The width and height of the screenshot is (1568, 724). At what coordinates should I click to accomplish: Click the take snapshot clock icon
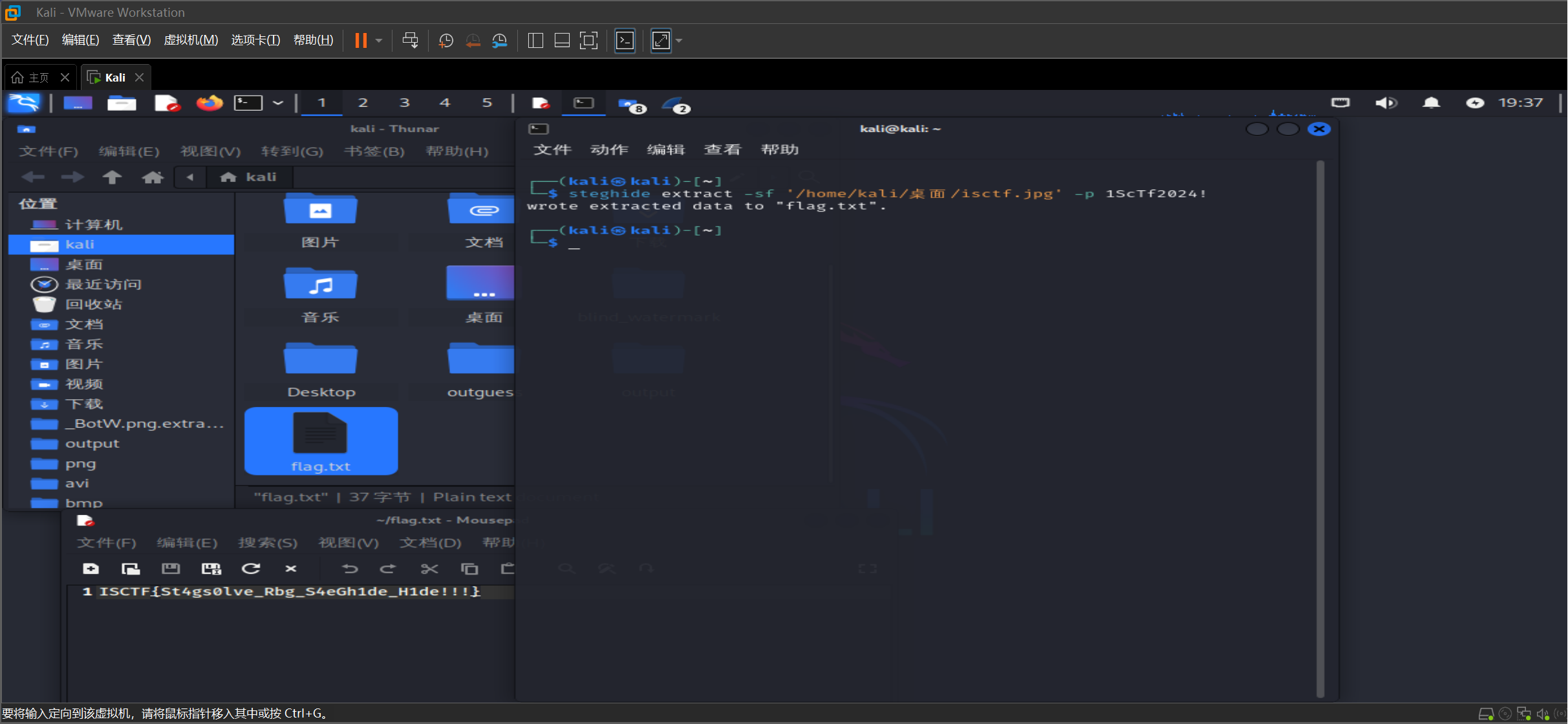446,41
